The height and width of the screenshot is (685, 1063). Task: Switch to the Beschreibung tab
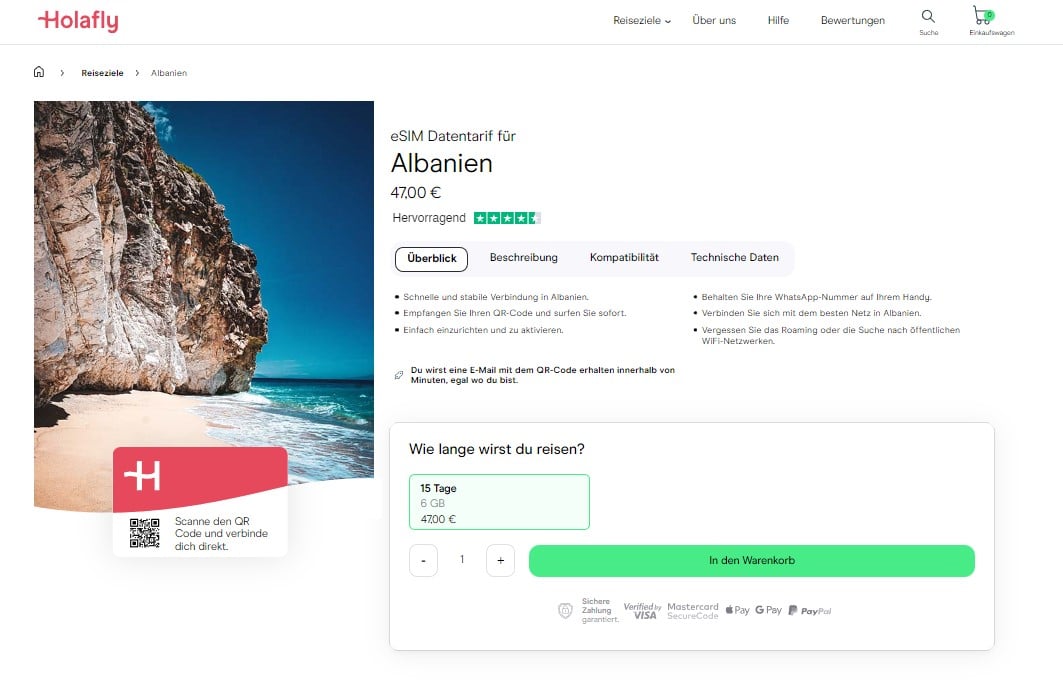523,258
